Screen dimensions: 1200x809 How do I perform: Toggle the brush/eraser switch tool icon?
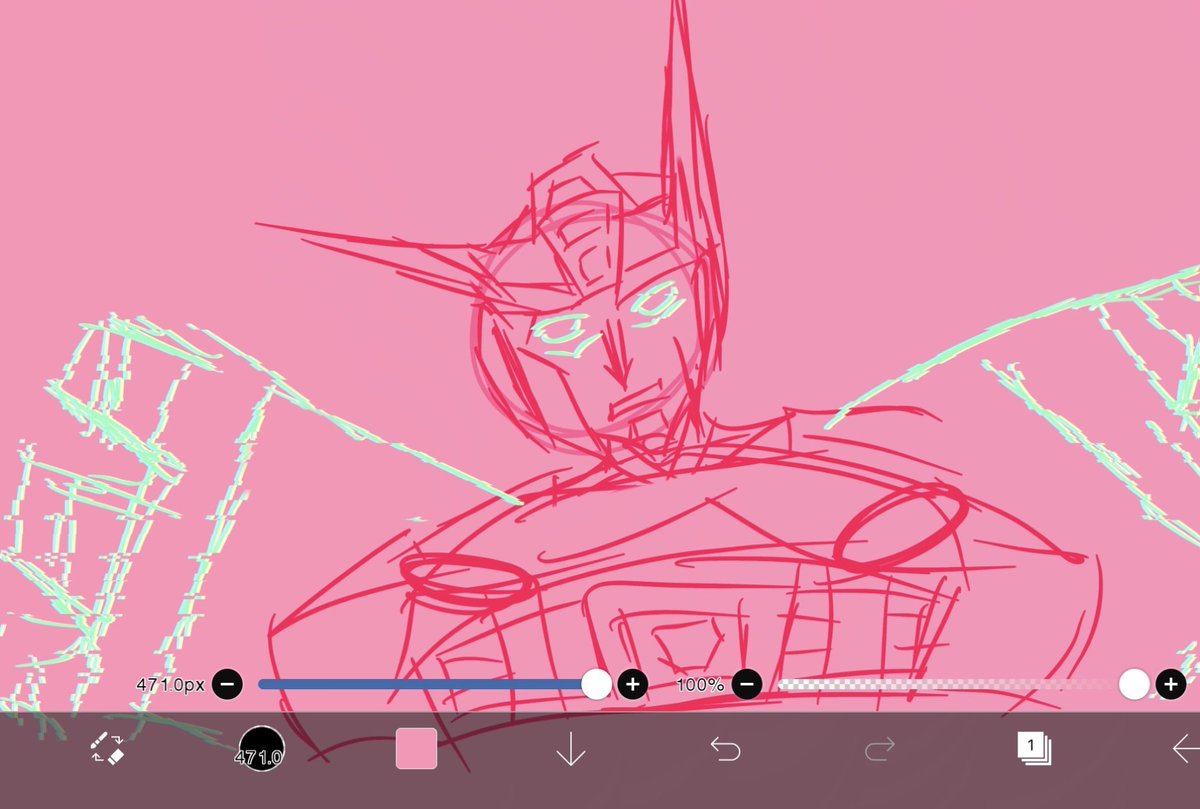click(x=106, y=748)
